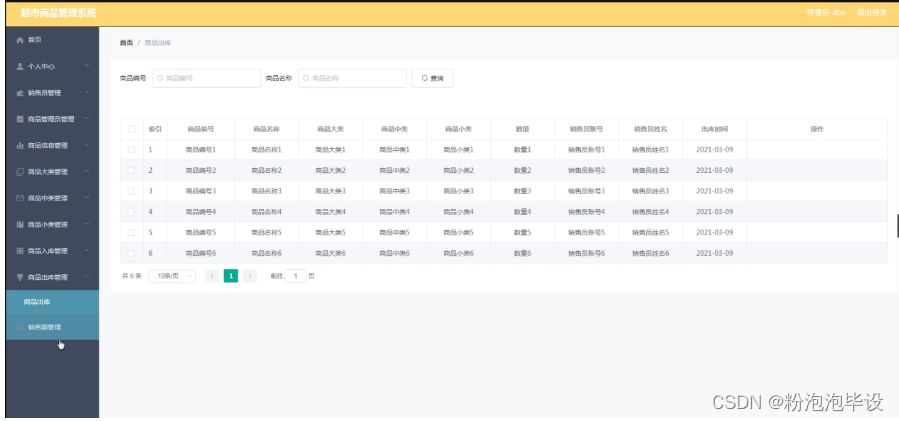Click the 出库时间 column header
Screen dimensions: 899x421
[x=714, y=129]
